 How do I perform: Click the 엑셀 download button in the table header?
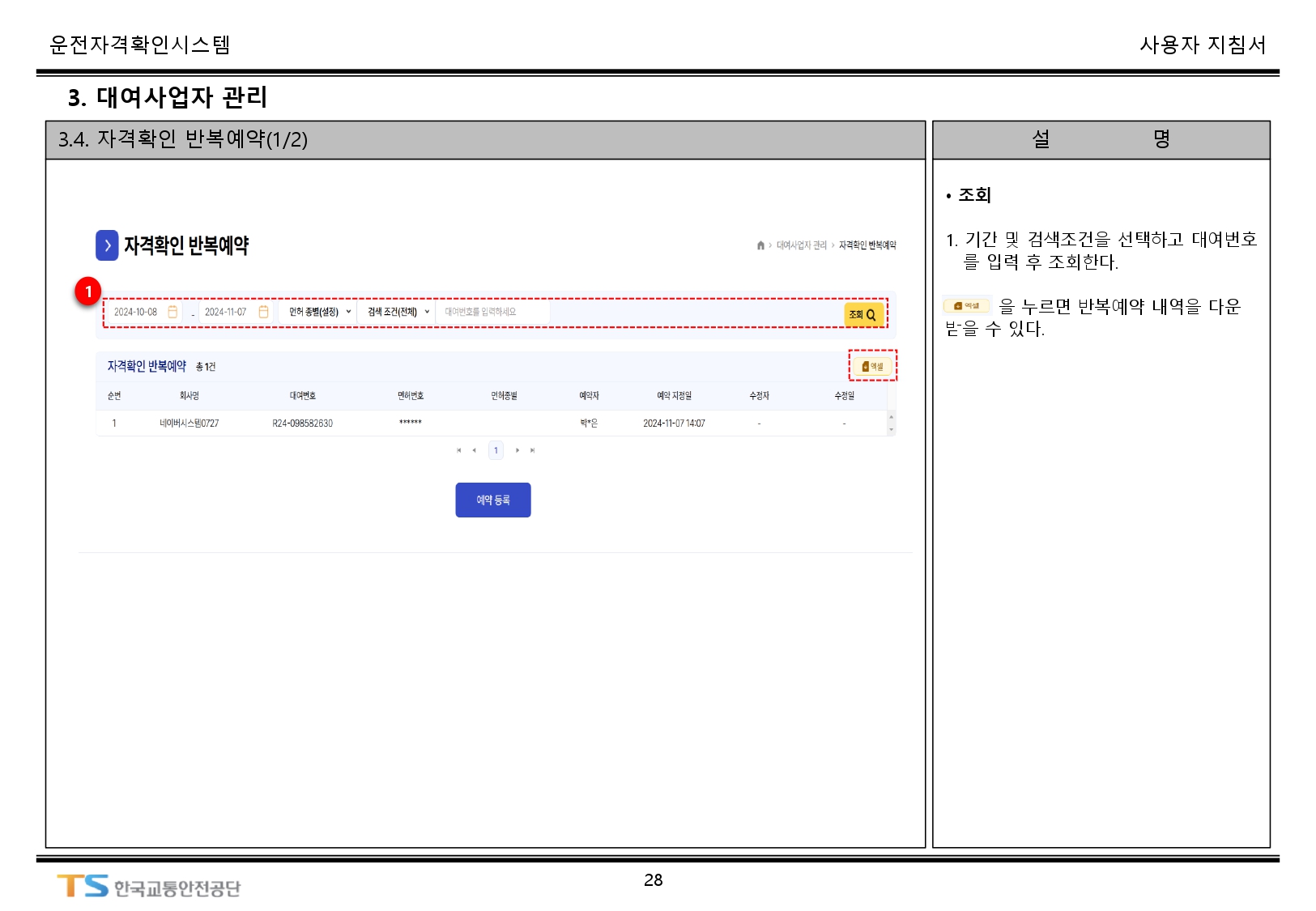(872, 366)
